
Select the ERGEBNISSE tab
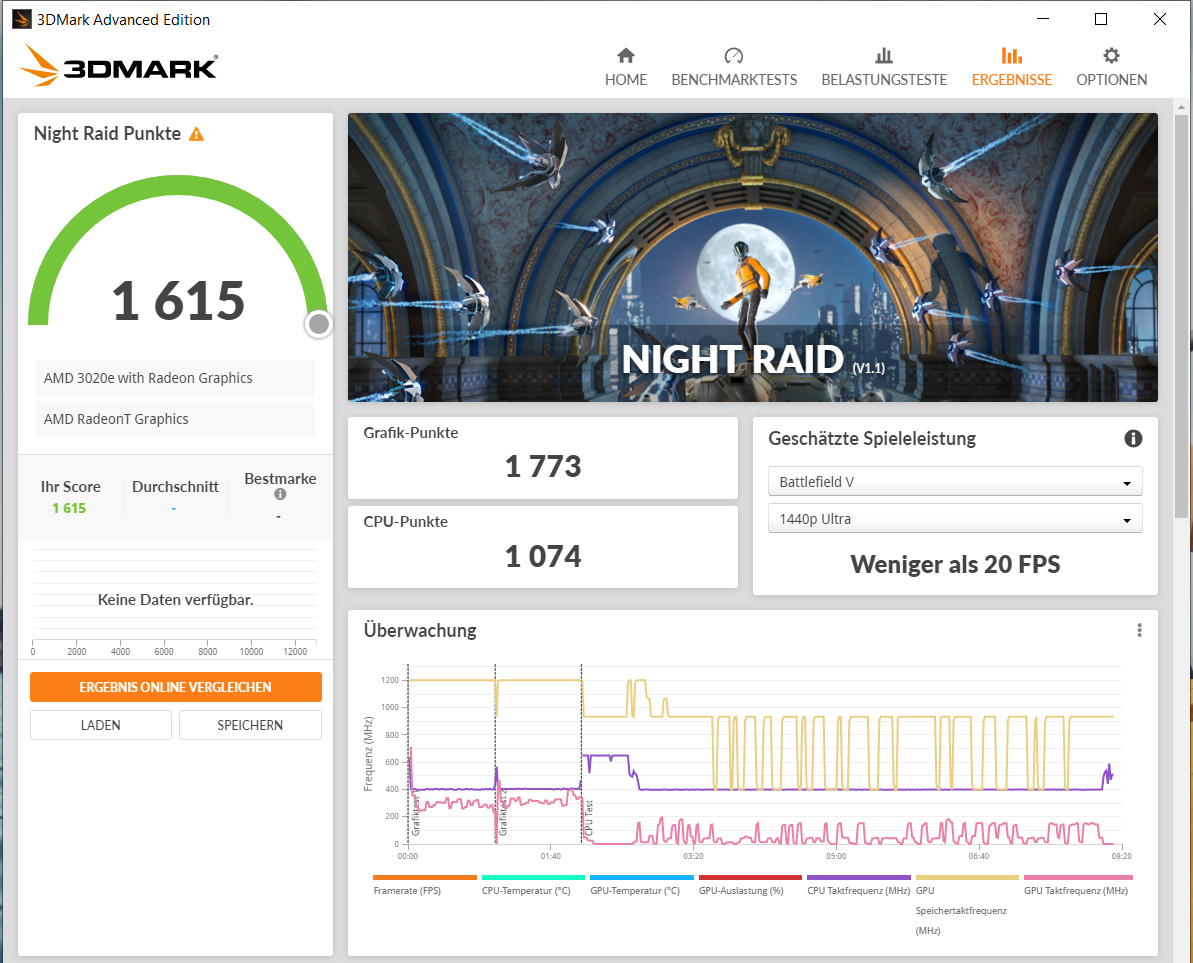point(1011,67)
